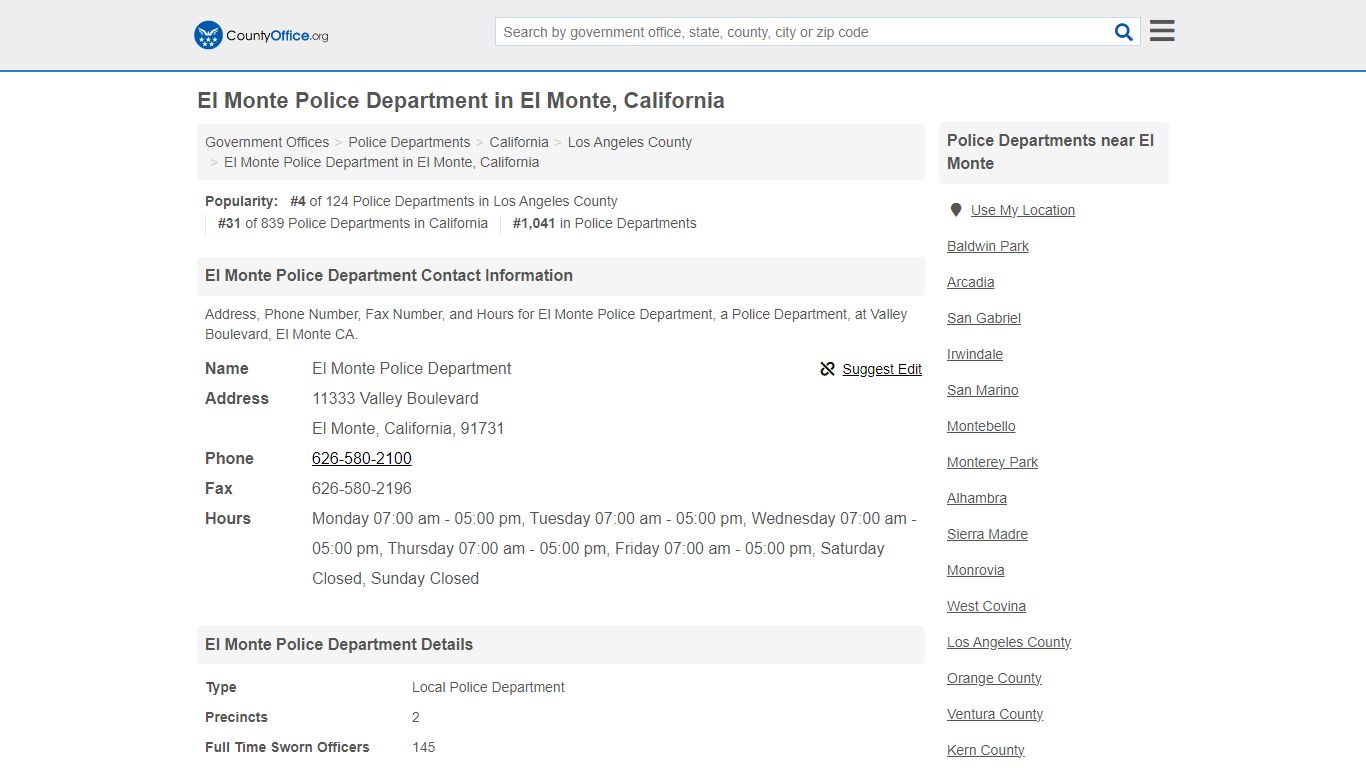Click Contact Information section heading
The width and height of the screenshot is (1366, 768).
tap(389, 276)
